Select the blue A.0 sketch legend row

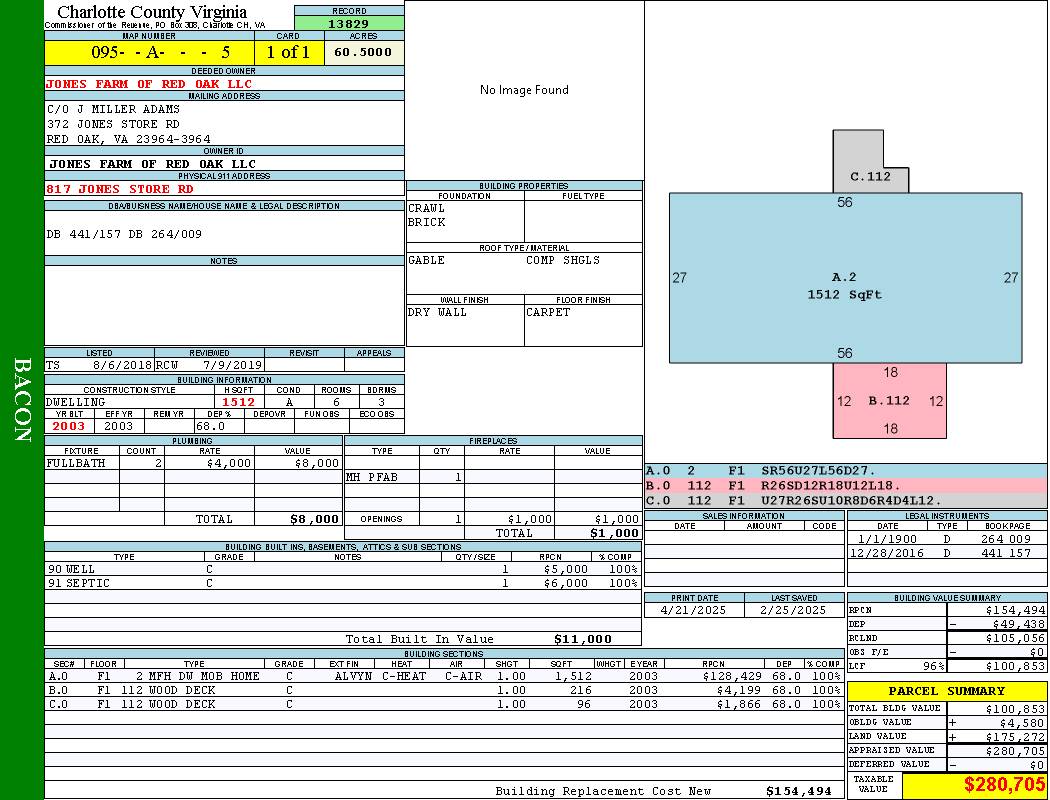(845, 470)
